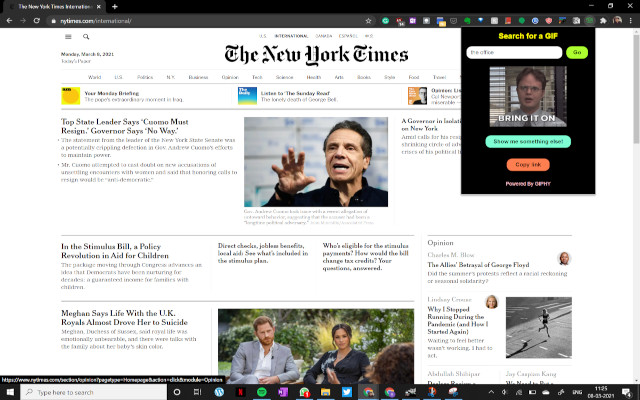This screenshot has height=400, width=640.
Task: Open Listen to 'The Sunday Read'
Action: click(x=295, y=93)
